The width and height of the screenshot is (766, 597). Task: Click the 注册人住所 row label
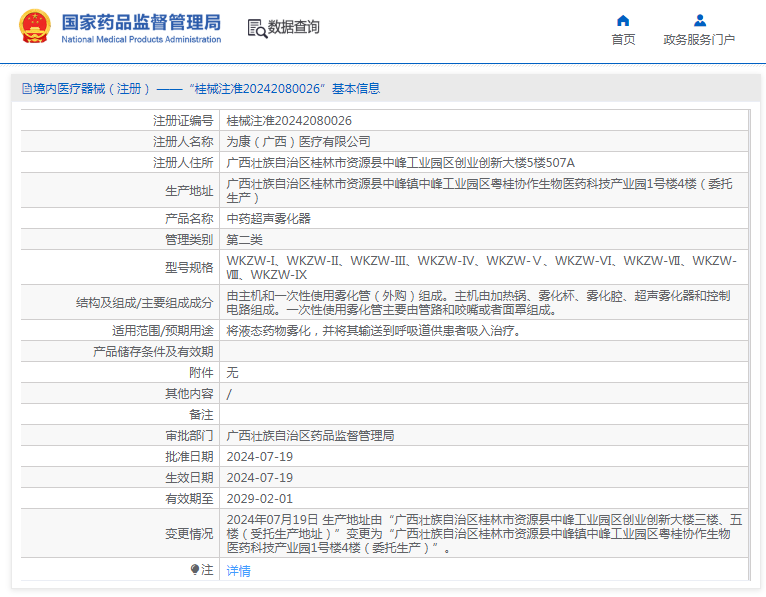coord(183,163)
